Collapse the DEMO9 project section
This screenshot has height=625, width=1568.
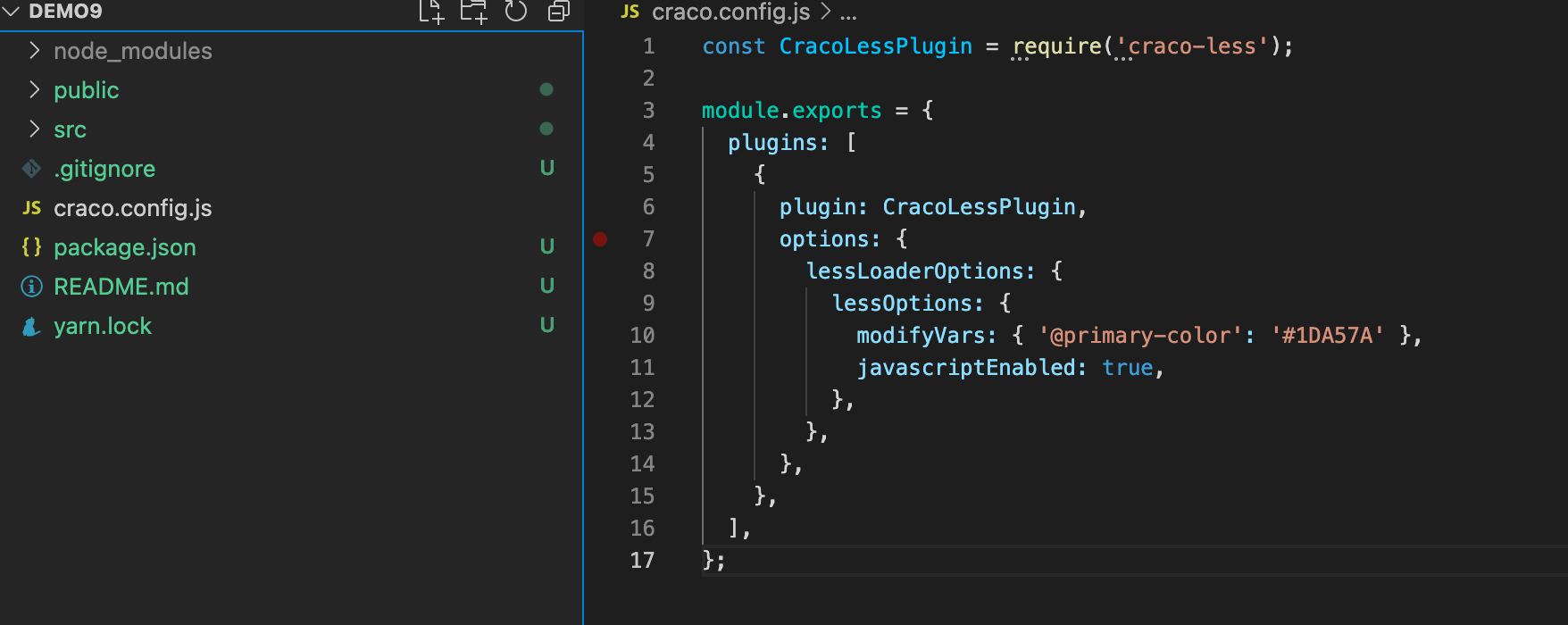click(11, 12)
